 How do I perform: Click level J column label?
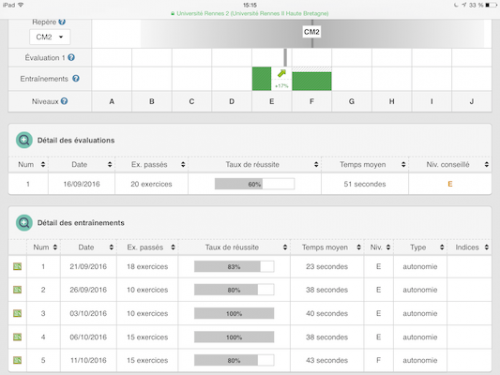pyautogui.click(x=472, y=101)
